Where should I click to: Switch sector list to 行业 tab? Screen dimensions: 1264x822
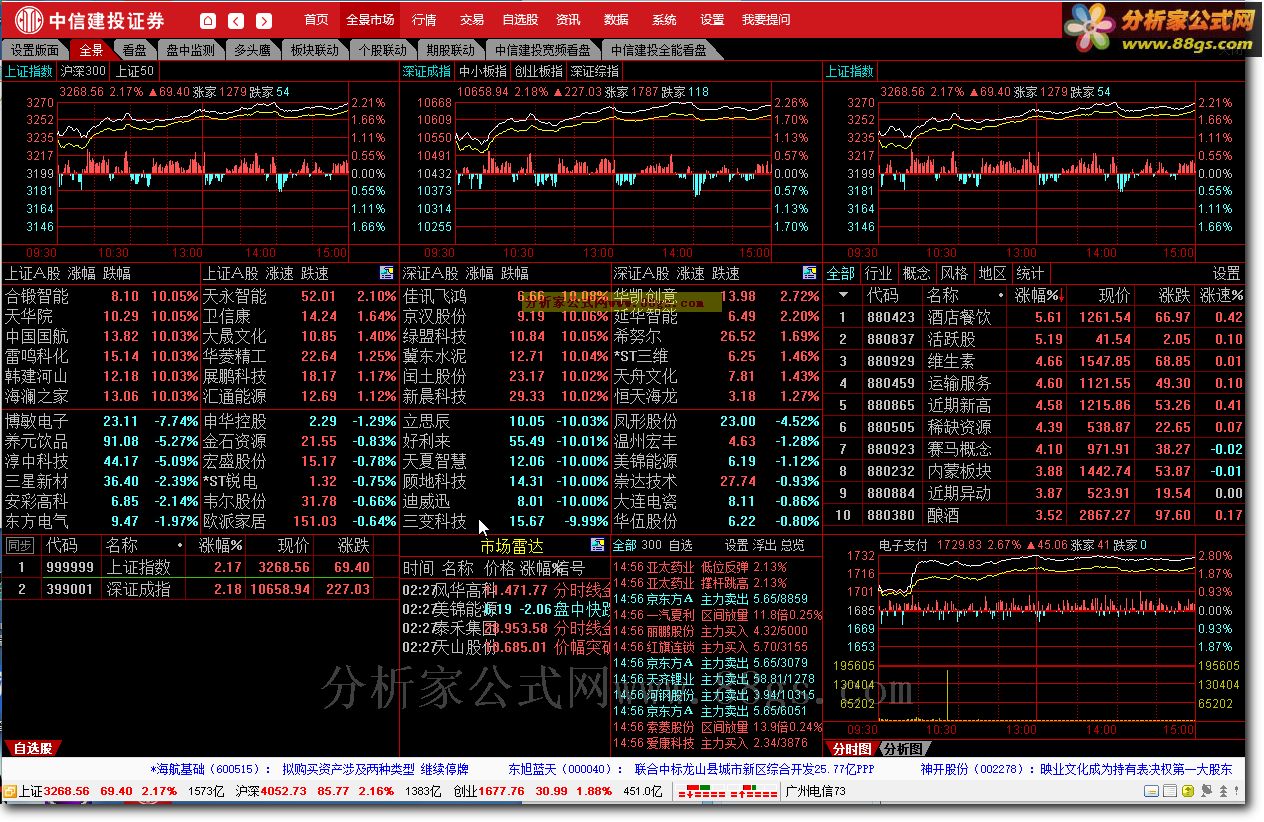coord(878,273)
